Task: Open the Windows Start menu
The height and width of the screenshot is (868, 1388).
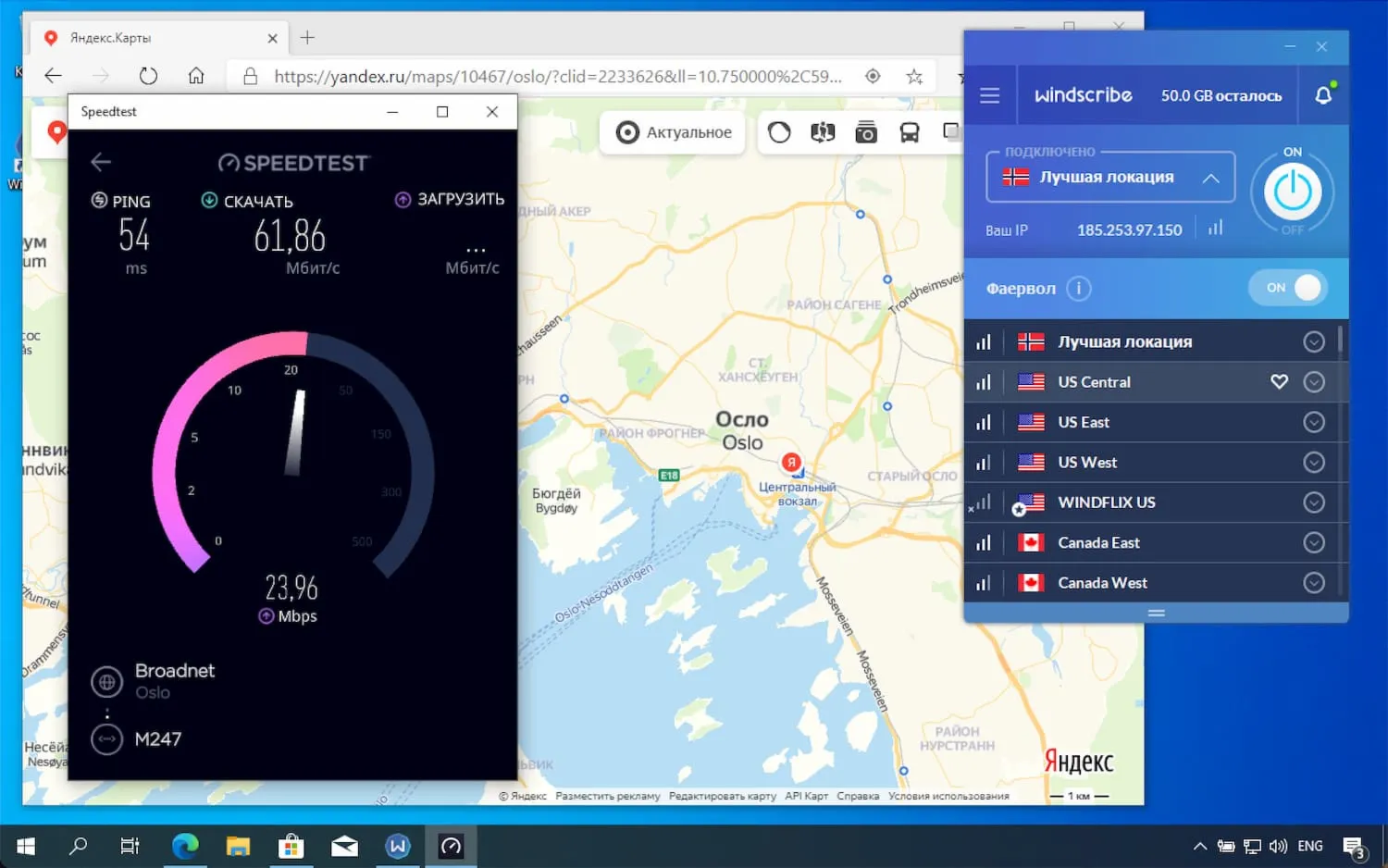Action: [x=26, y=846]
